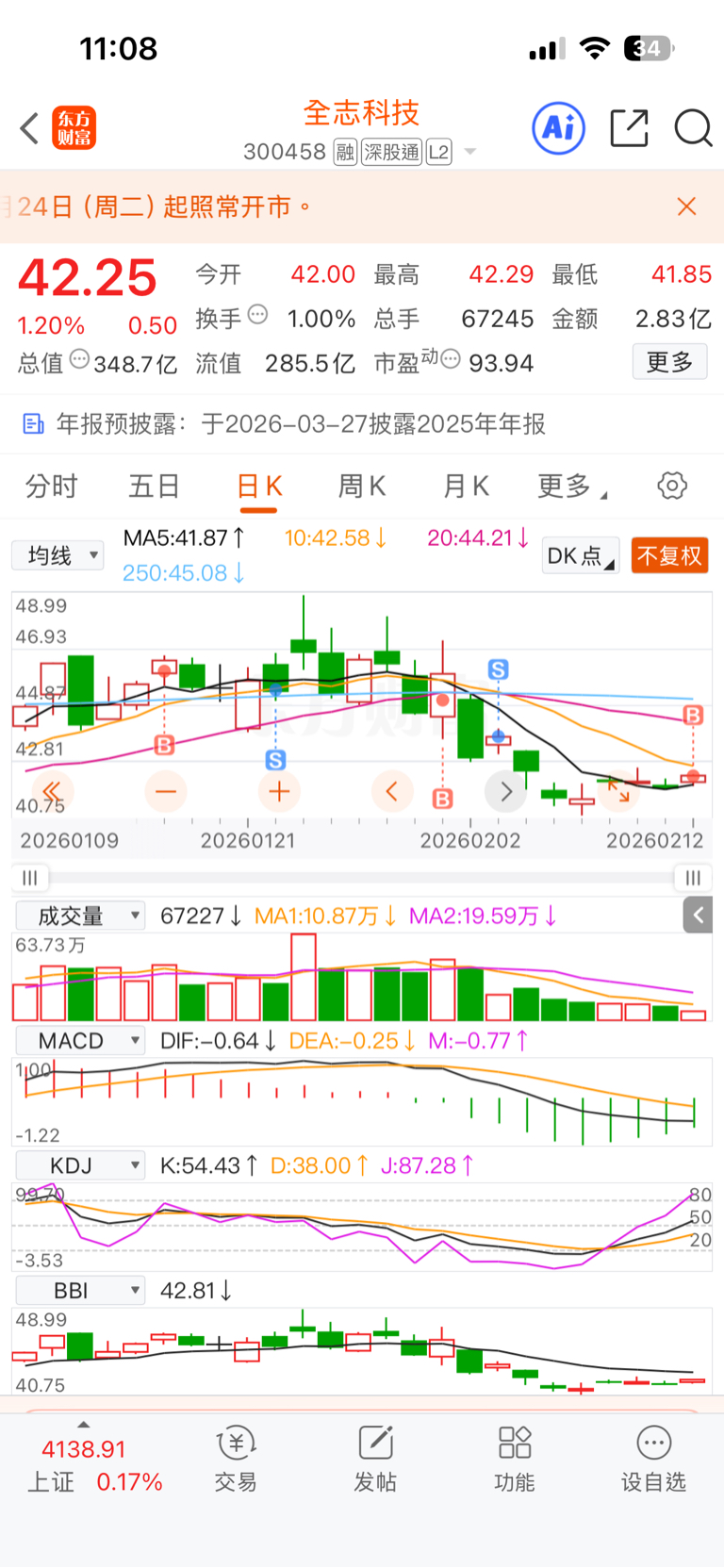Move chart right with right chevron
Viewport: 724px width, 1568px height.
(505, 791)
